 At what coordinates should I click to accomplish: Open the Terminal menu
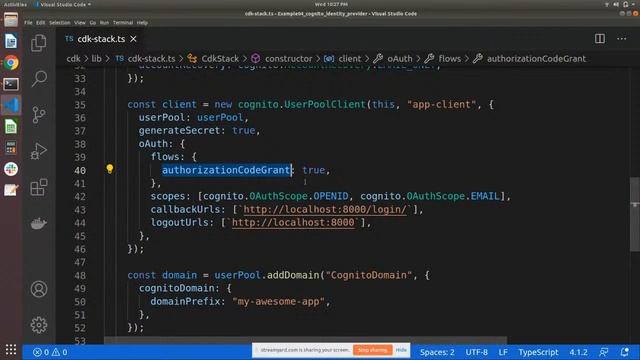click(x=123, y=23)
